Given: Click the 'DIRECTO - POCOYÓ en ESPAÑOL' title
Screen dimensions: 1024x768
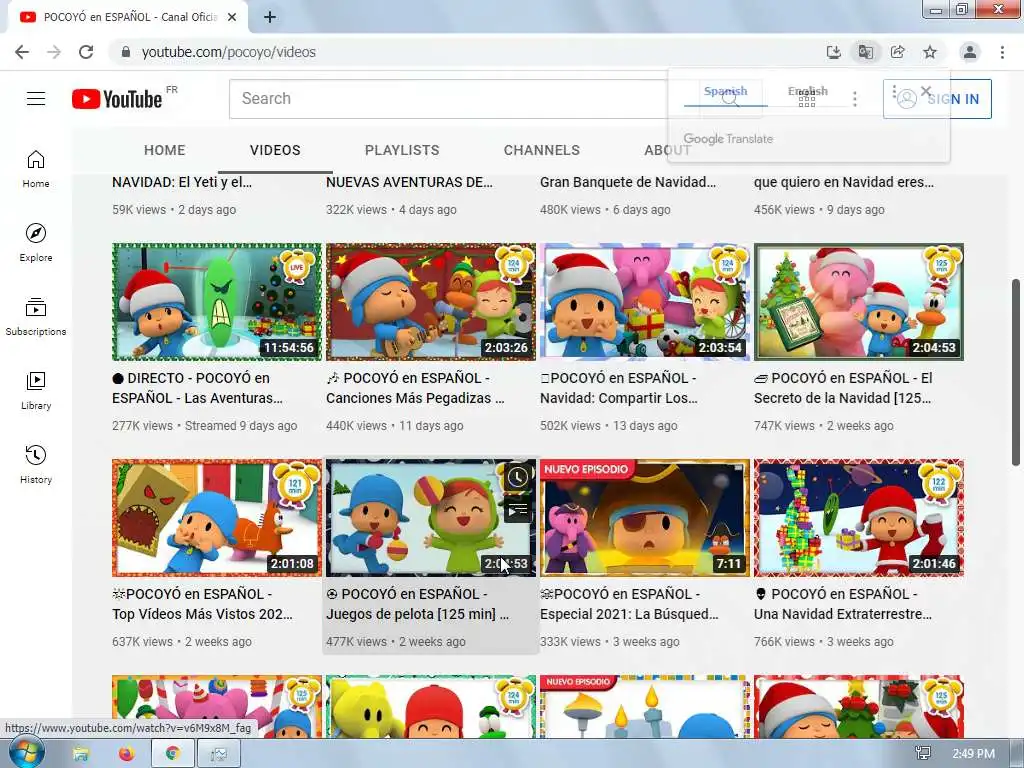Looking at the screenshot, I should coord(197,388).
